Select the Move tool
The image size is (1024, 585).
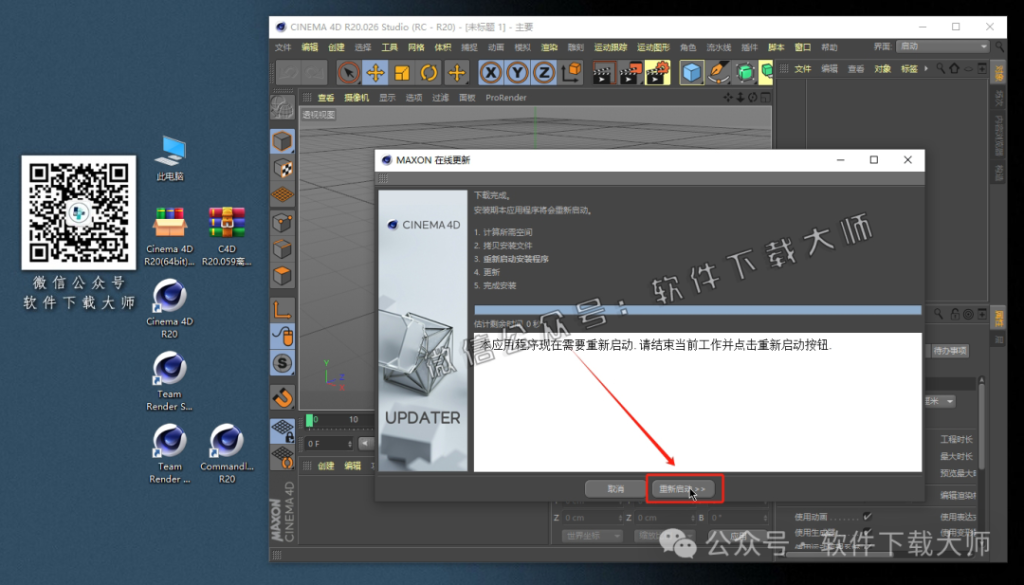[375, 72]
